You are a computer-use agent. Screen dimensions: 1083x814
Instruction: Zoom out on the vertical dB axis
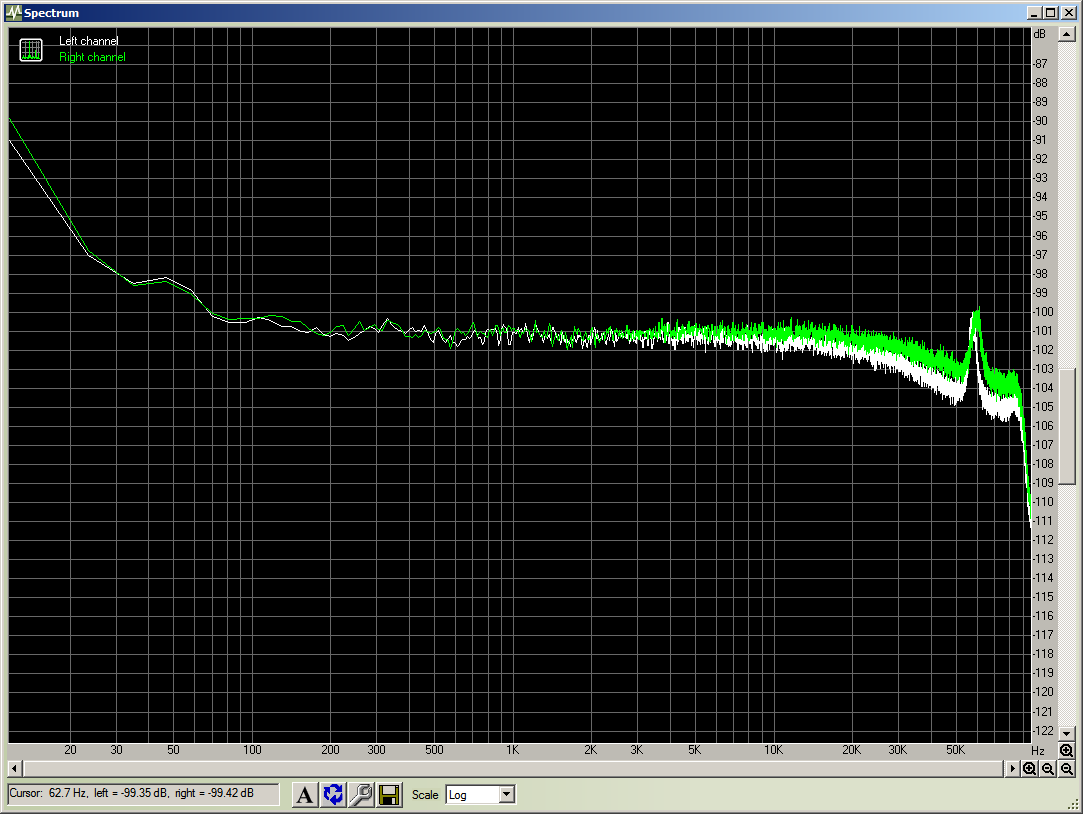(x=1066, y=768)
